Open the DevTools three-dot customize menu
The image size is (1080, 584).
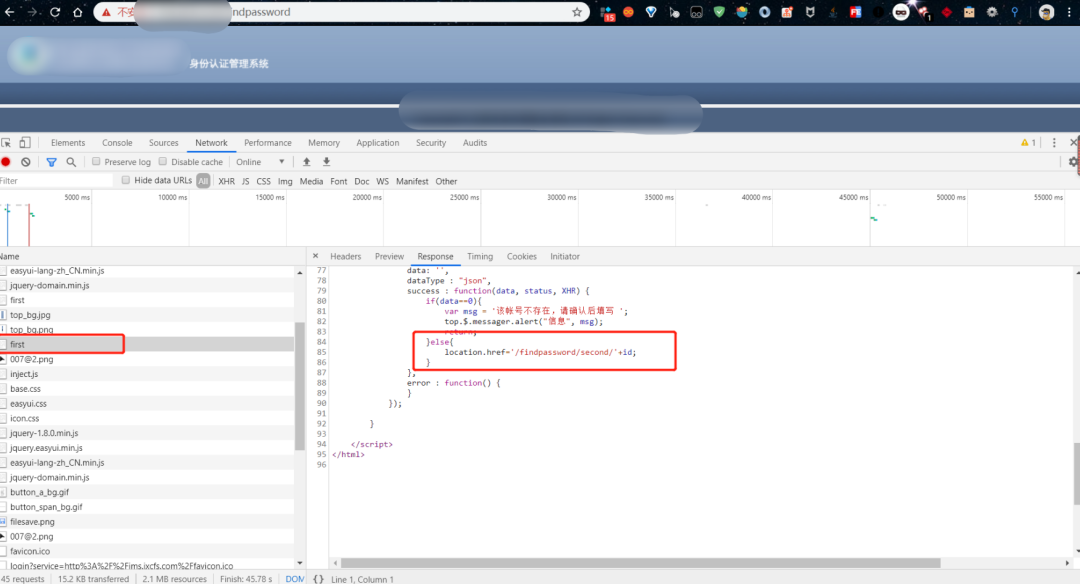tap(1054, 143)
